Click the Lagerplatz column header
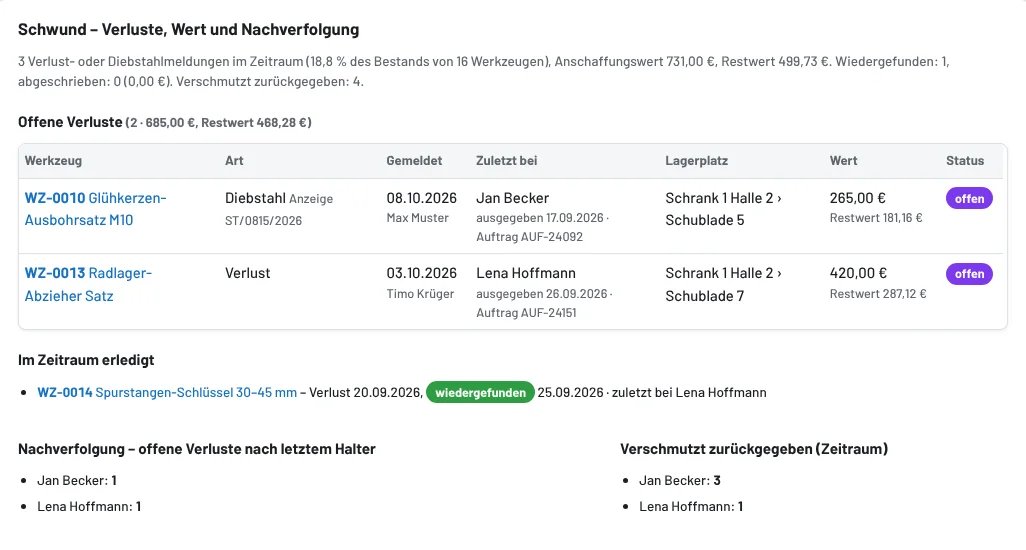 coord(696,160)
